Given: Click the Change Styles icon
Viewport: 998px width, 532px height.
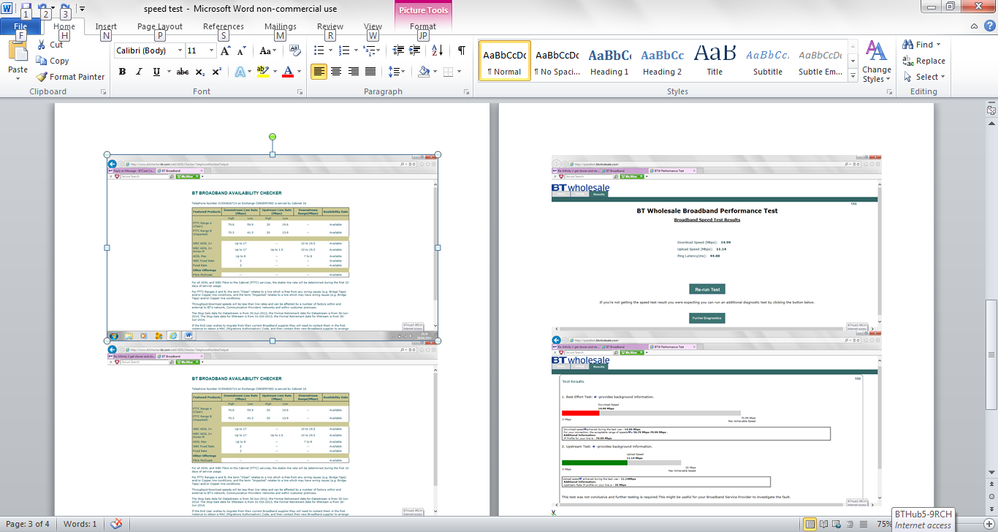Looking at the screenshot, I should coord(876,51).
